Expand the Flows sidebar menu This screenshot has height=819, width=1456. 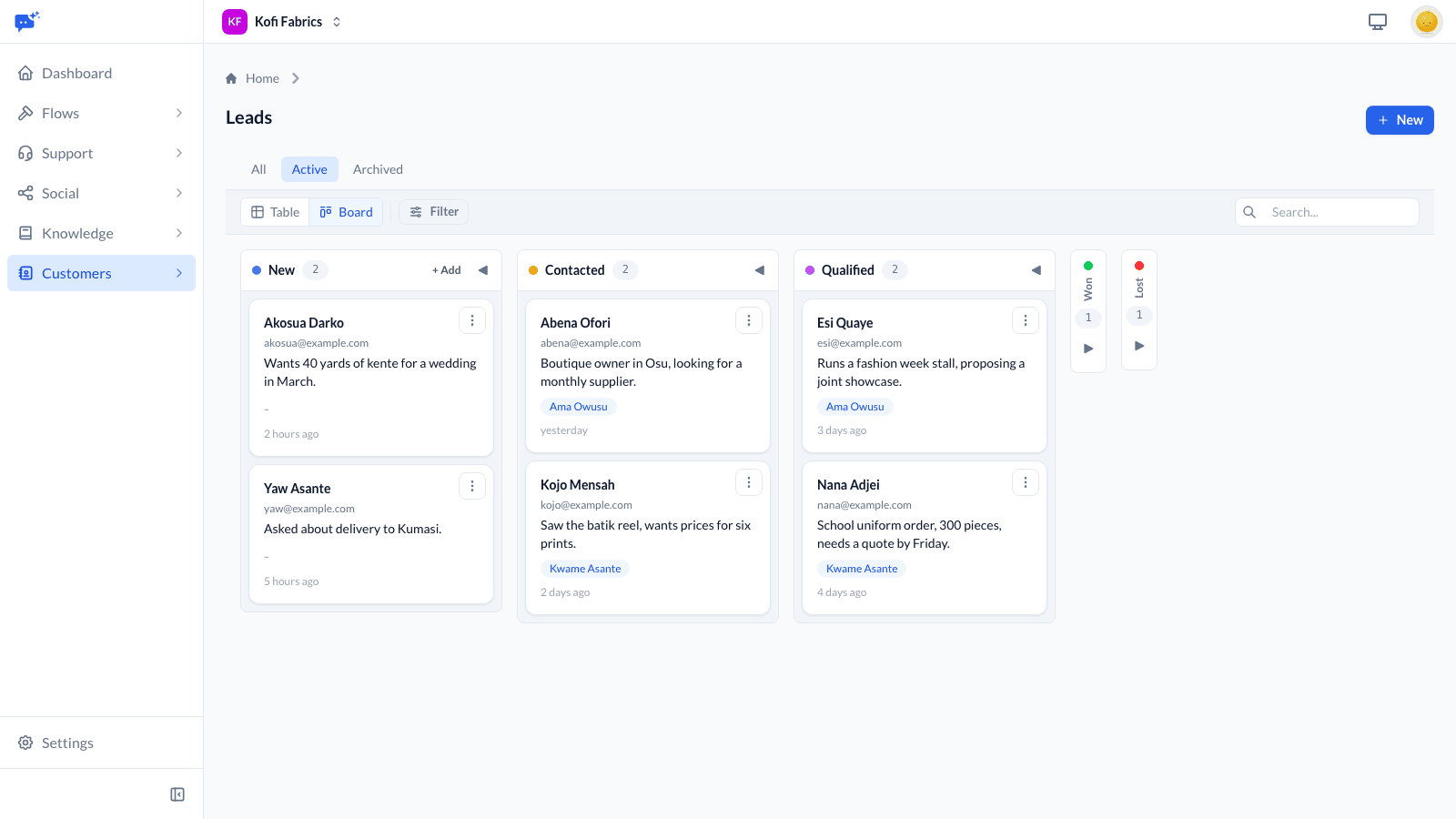[101, 113]
